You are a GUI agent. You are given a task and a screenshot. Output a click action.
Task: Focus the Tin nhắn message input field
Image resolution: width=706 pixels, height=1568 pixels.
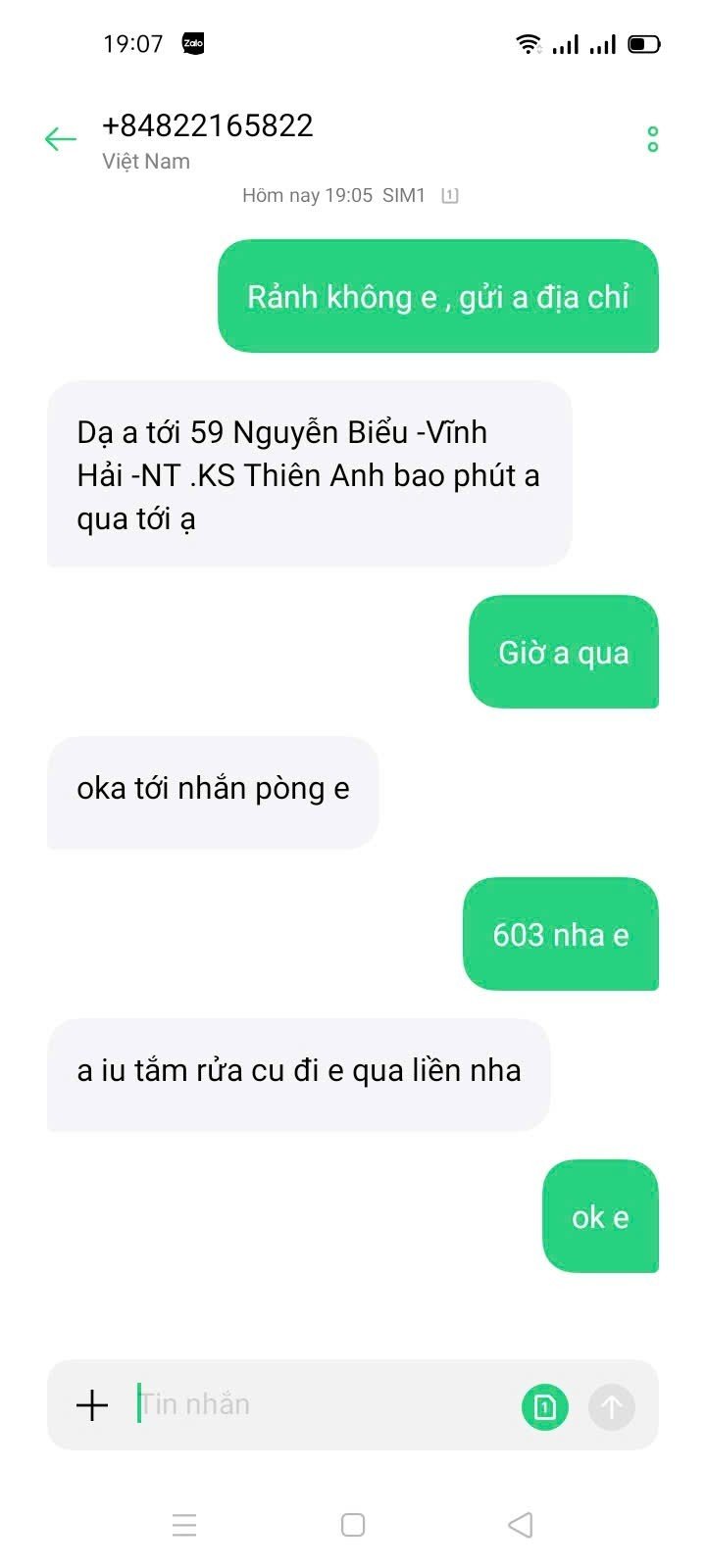[324, 1404]
